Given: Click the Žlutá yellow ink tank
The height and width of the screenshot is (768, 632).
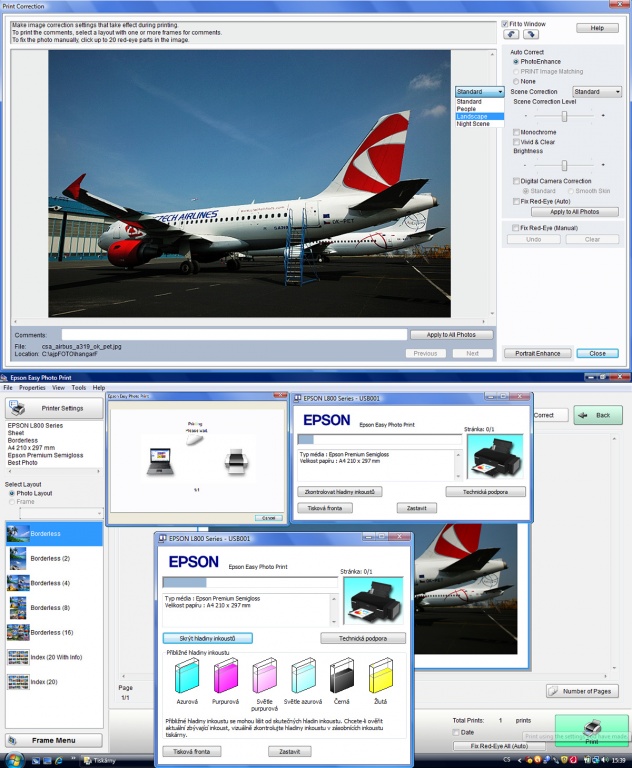Looking at the screenshot, I should [x=380, y=675].
